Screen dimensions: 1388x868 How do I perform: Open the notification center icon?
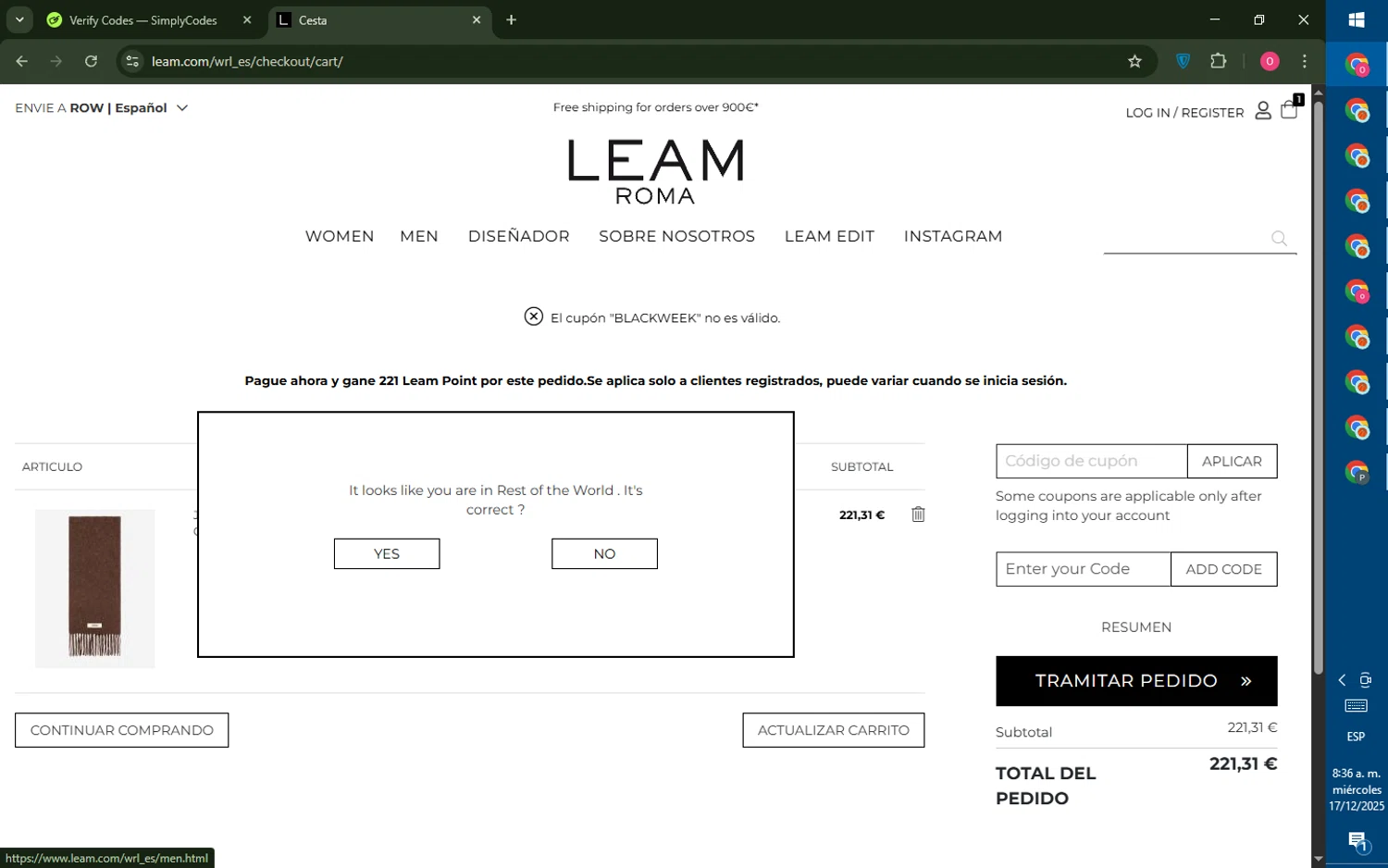[x=1357, y=842]
